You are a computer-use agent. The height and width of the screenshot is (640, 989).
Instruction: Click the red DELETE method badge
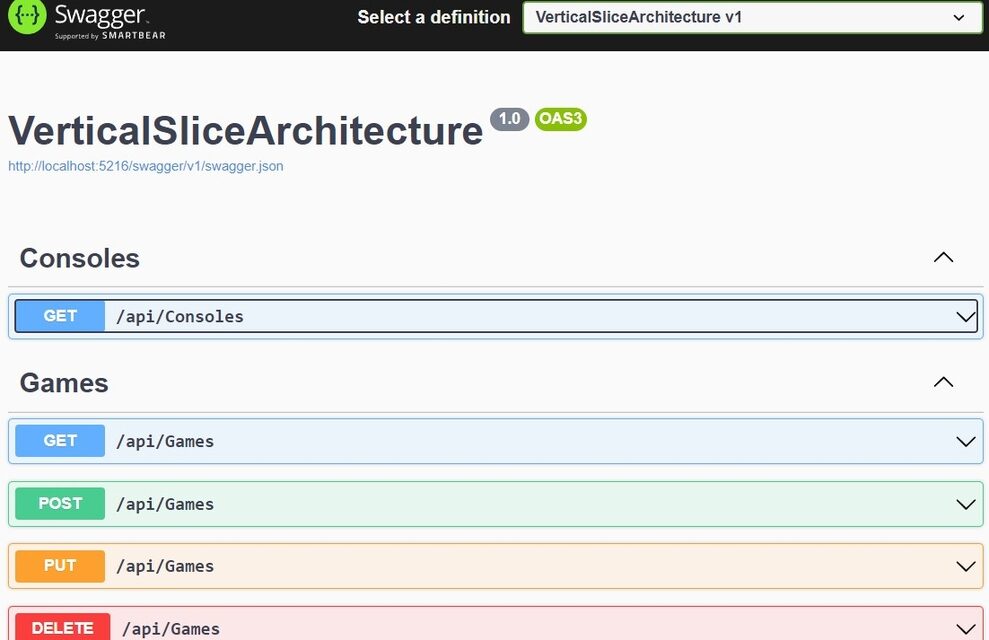[62, 628]
